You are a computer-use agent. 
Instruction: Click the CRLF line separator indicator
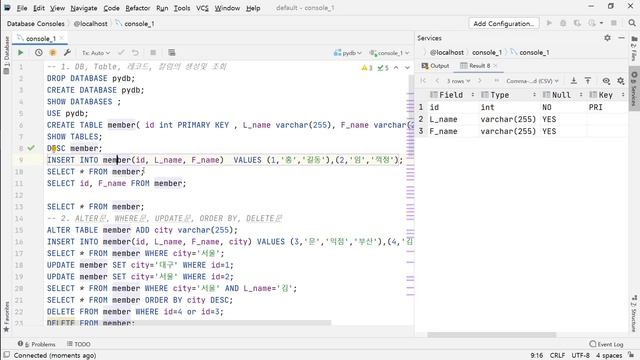click(558, 356)
